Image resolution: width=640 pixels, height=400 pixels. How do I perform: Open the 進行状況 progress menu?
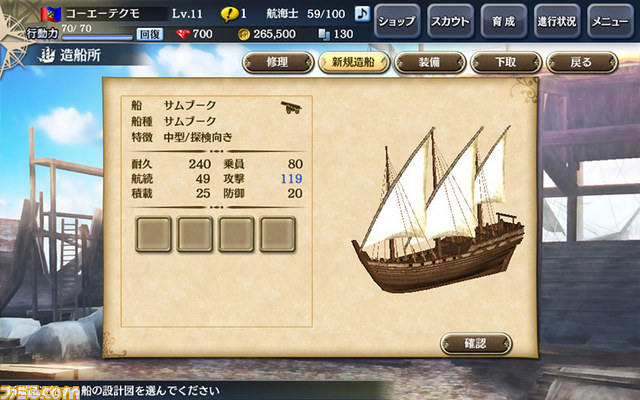(557, 21)
